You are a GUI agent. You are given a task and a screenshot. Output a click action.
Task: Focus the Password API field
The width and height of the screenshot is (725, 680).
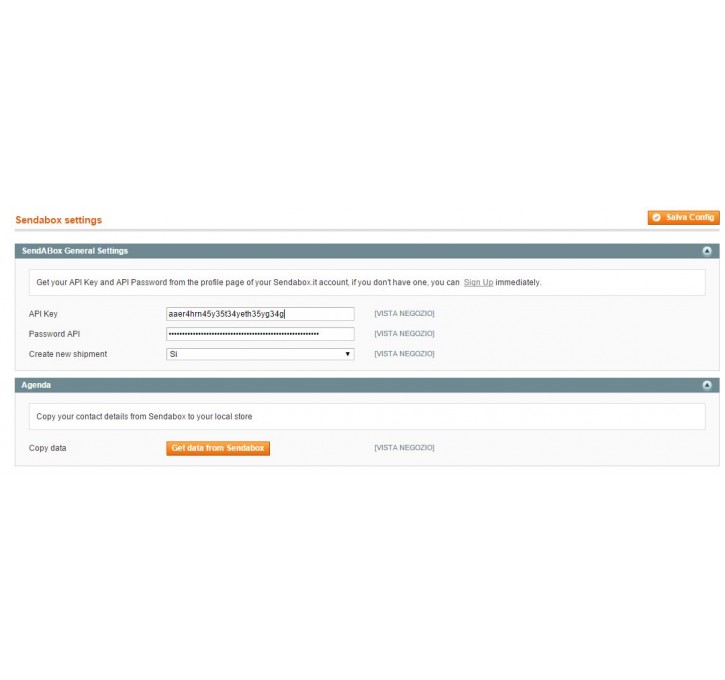260,334
